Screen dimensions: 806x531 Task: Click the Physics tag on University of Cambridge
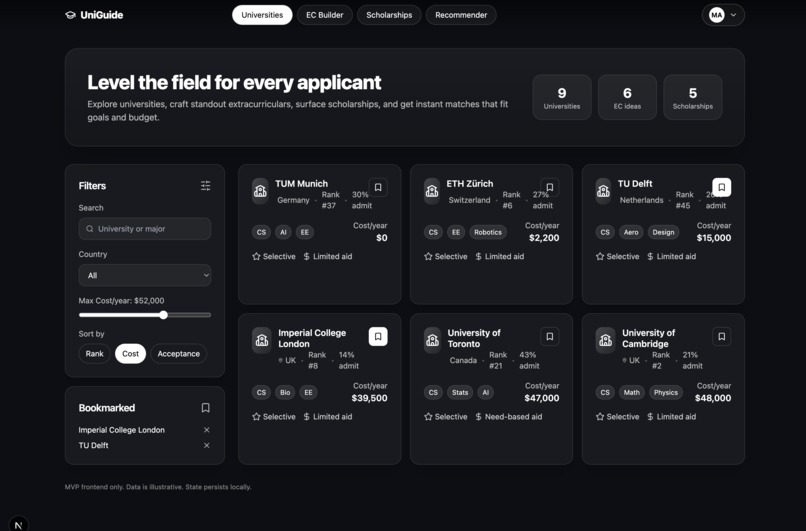pyautogui.click(x=666, y=392)
